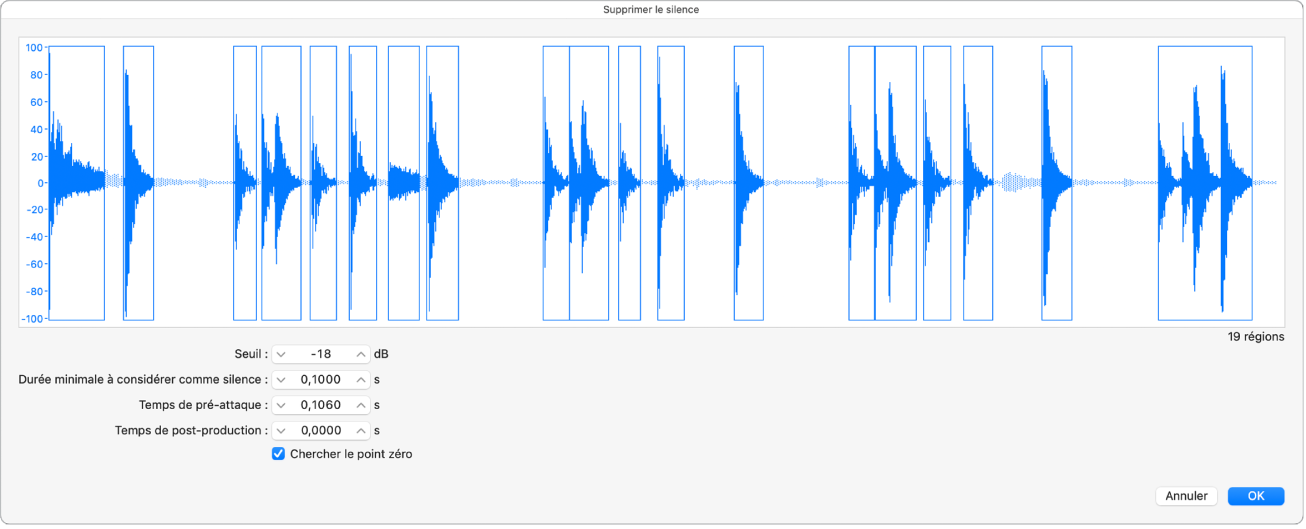This screenshot has height=529, width=1306.
Task: Select the last wide region at waveform's right end
Action: tap(1204, 250)
